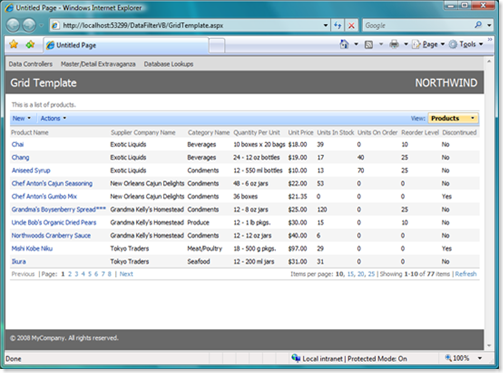Expand the Print dropdown arrow
503x373 pixels.
click(406, 44)
